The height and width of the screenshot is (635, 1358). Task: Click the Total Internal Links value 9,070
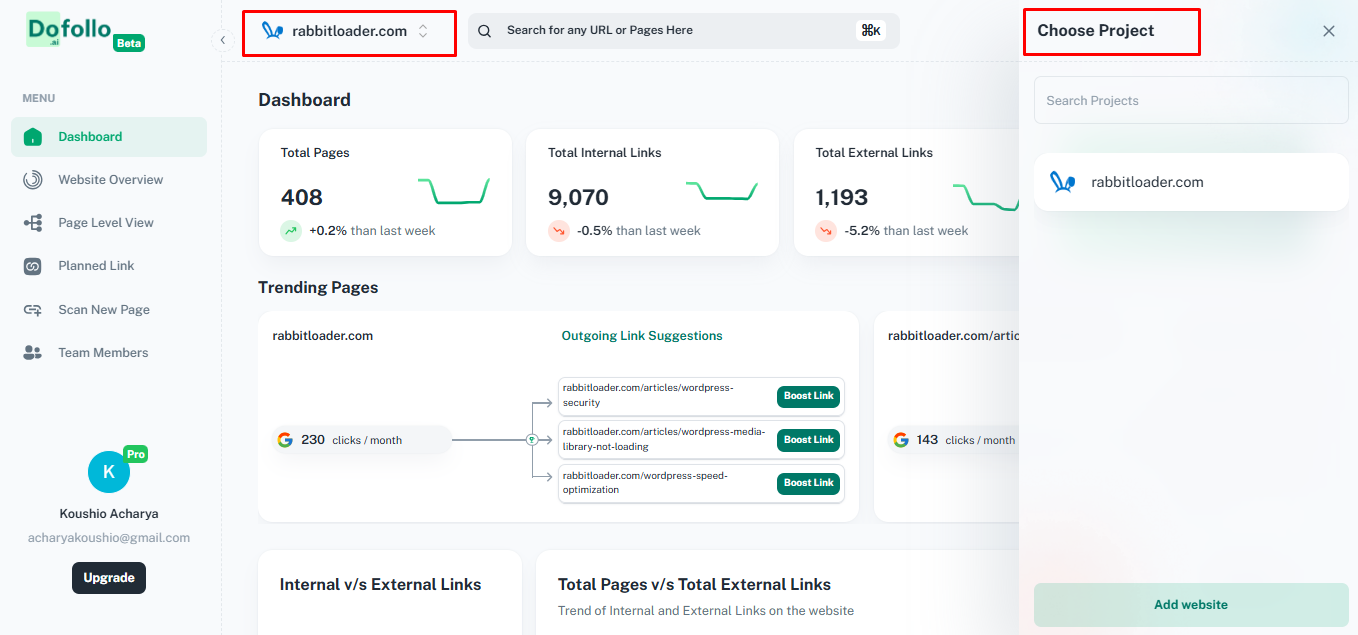tap(578, 197)
